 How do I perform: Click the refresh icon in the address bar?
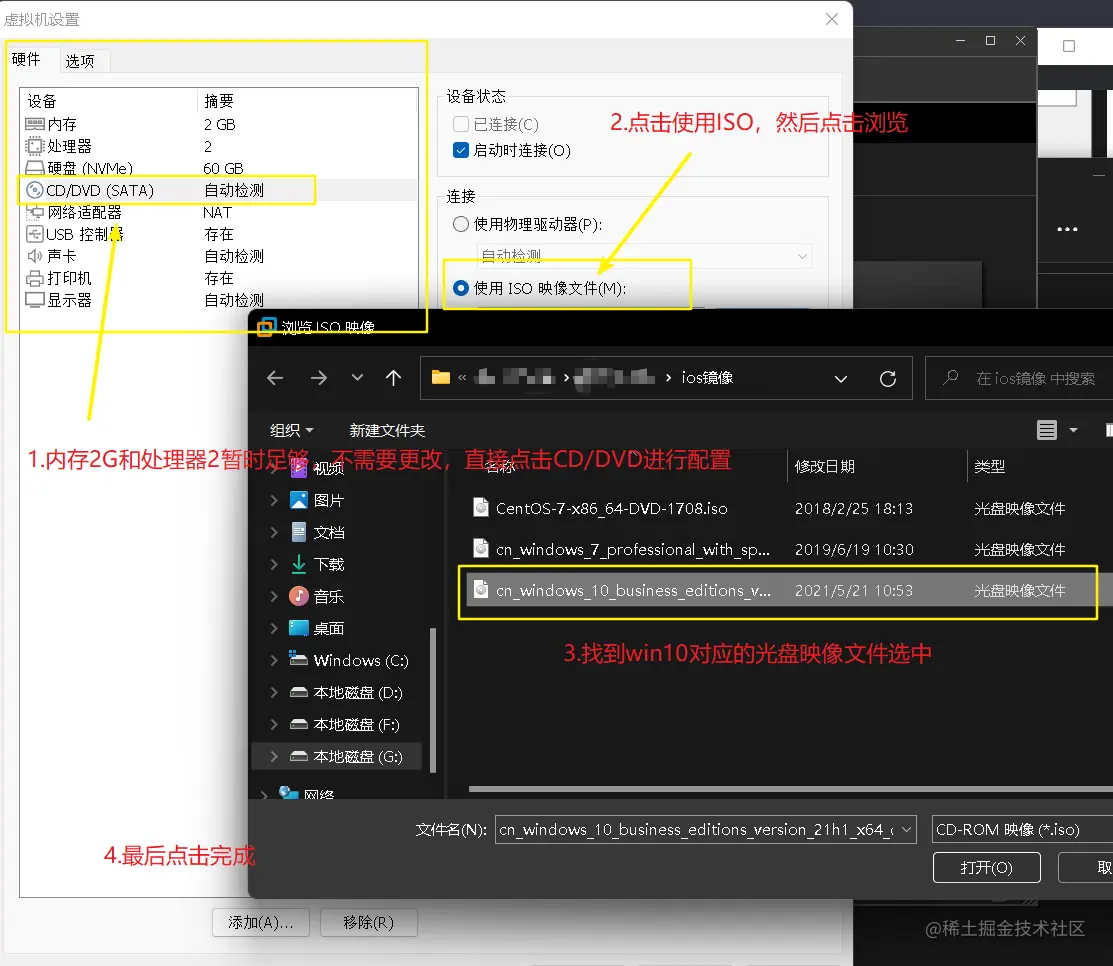[887, 378]
